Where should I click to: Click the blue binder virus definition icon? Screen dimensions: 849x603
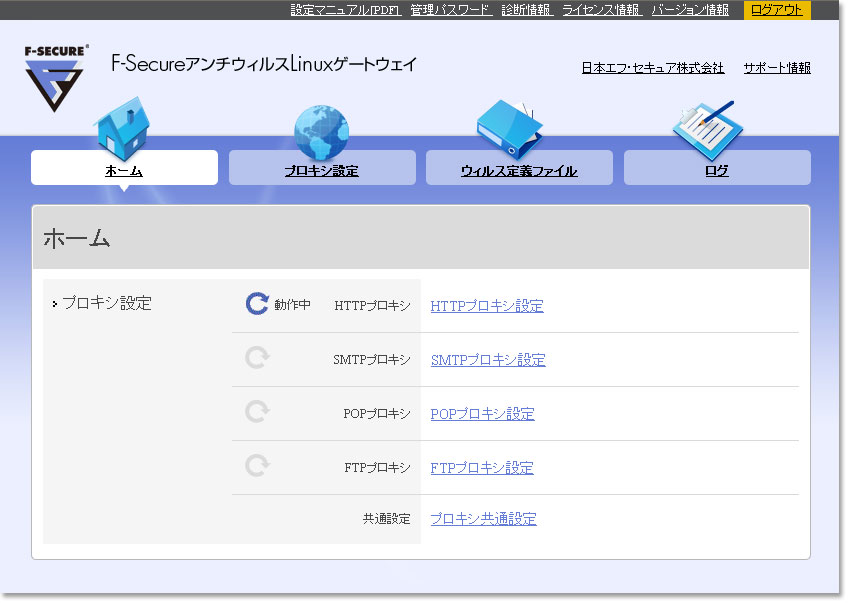tap(510, 129)
